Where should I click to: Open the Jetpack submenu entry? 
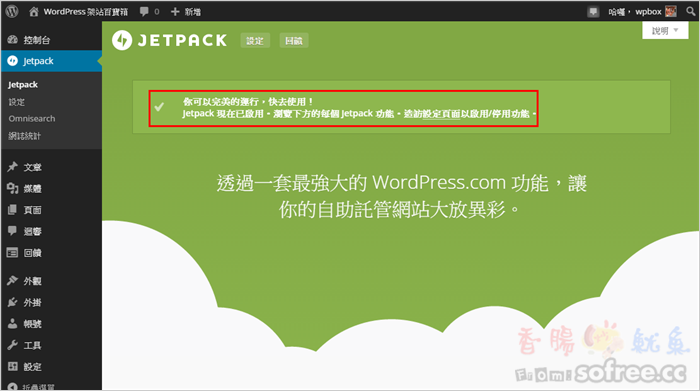pos(23,84)
